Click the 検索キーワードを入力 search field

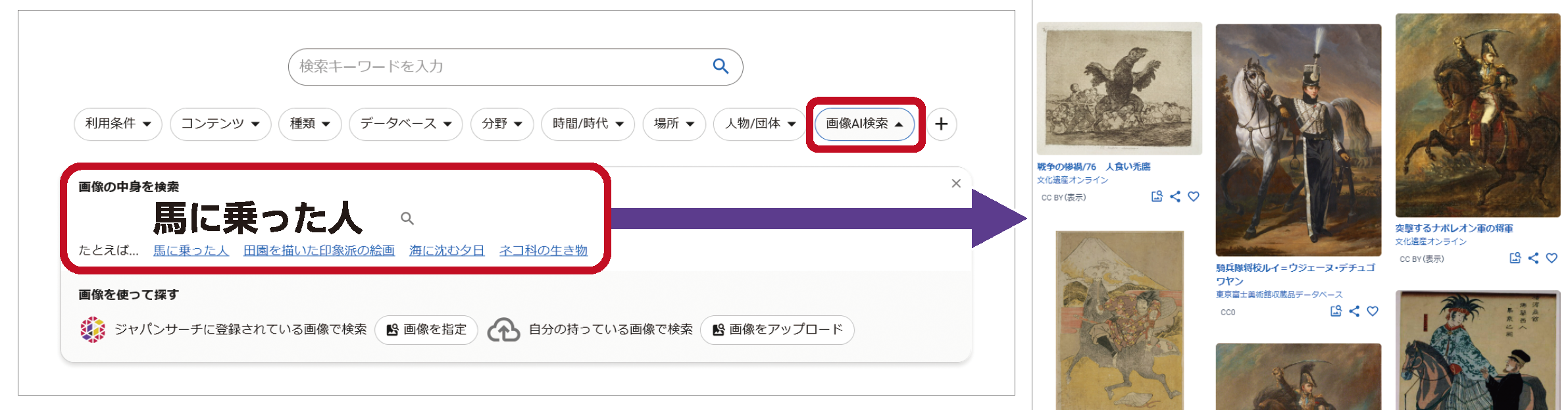[x=515, y=66]
